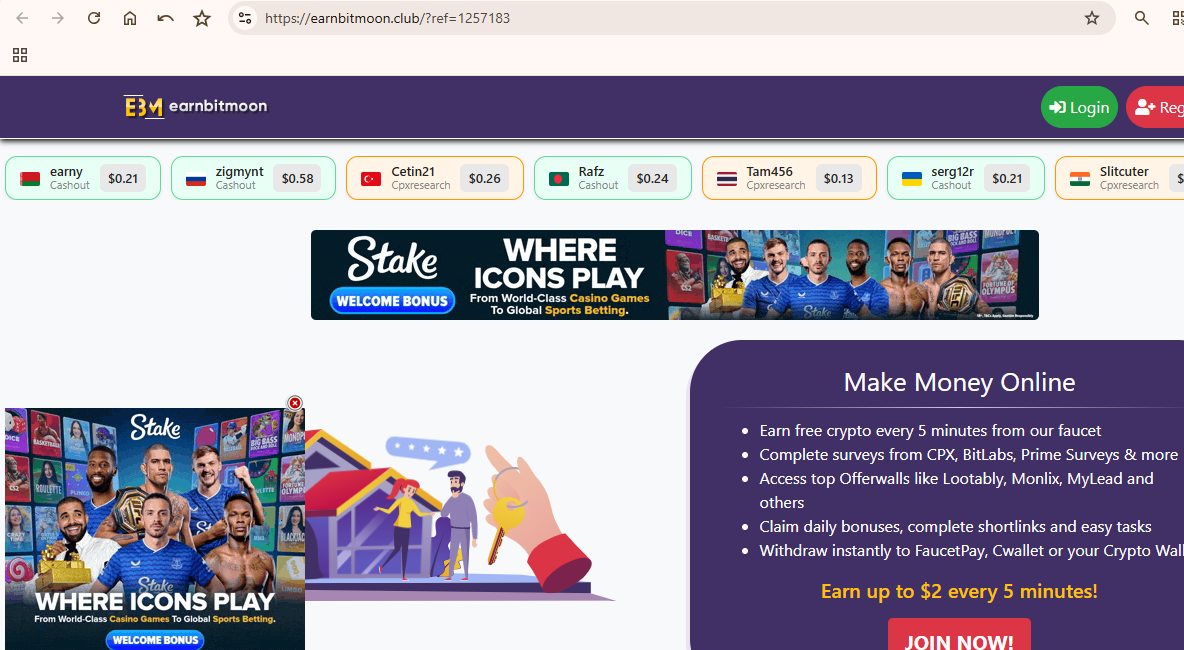
Task: Open the Slitcuter Cpxresearch card
Action: pyautogui.click(x=1120, y=178)
